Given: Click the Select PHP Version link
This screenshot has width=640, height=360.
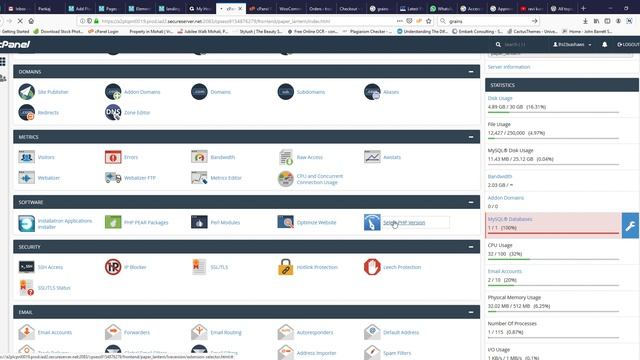Looking at the screenshot, I should click(x=404, y=222).
